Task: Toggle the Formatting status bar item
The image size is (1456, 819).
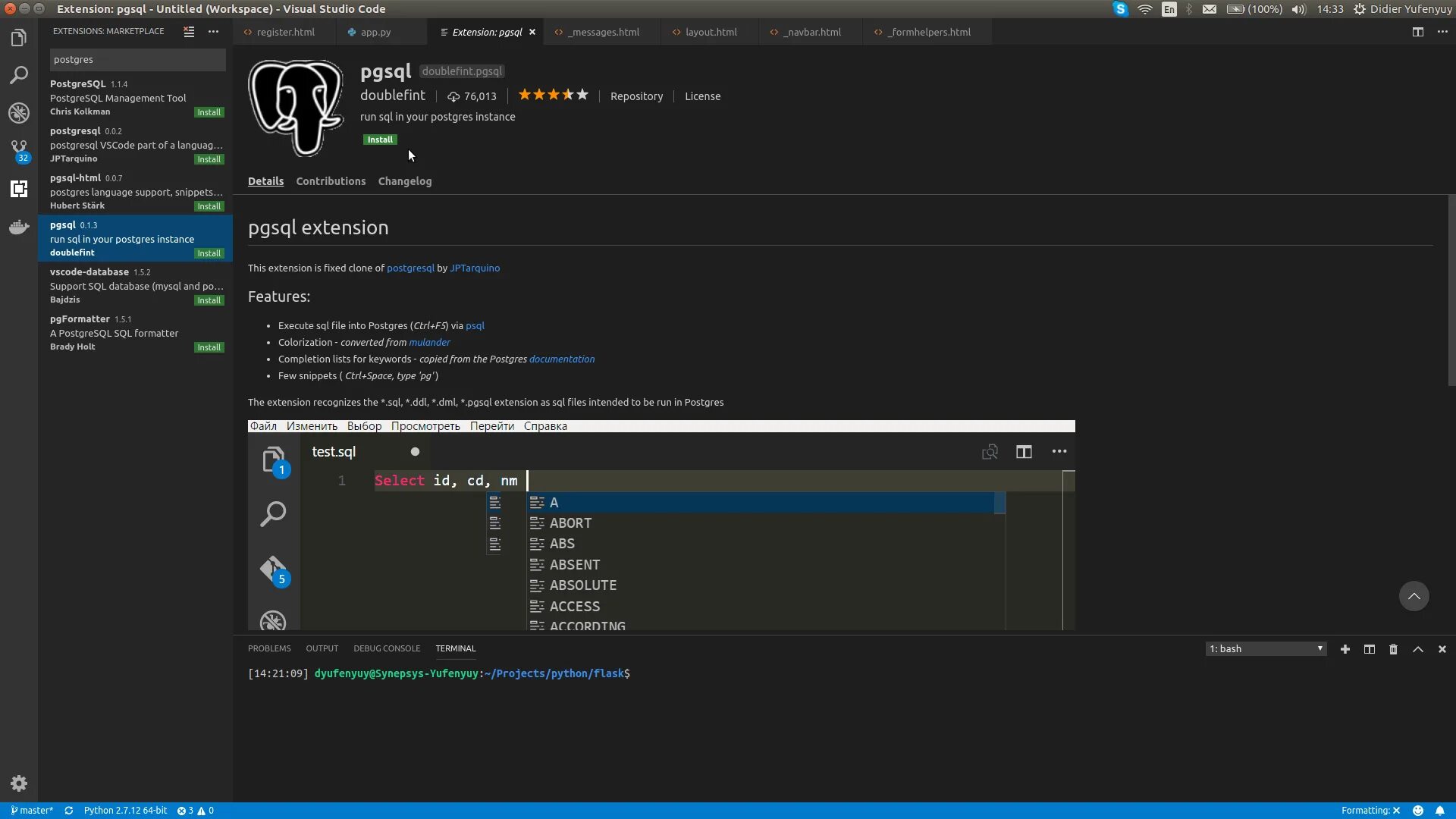Action: [1370, 811]
